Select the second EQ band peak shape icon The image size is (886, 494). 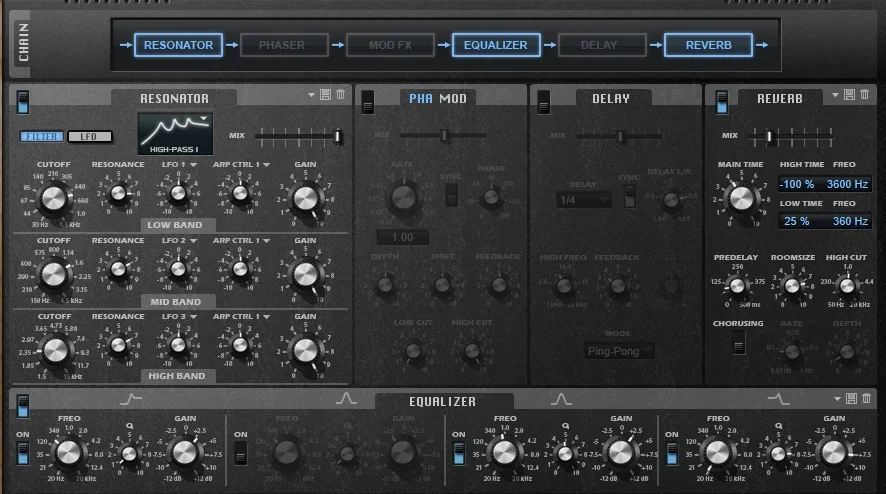pyautogui.click(x=346, y=399)
